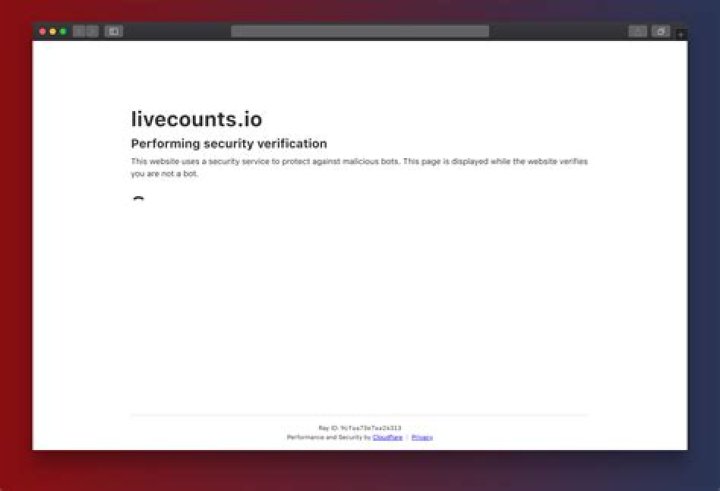720x491 pixels.
Task: Maximize the window with green button
Action: [x=63, y=31]
